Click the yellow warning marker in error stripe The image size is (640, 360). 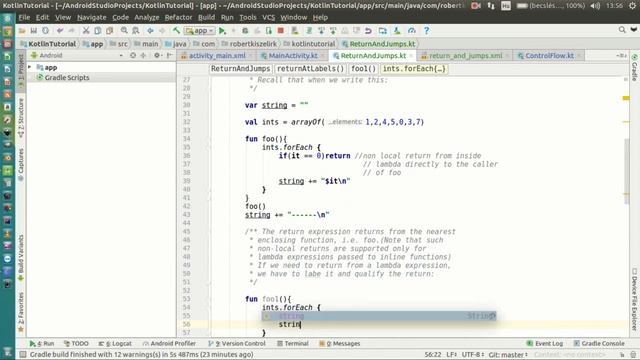(x=626, y=98)
